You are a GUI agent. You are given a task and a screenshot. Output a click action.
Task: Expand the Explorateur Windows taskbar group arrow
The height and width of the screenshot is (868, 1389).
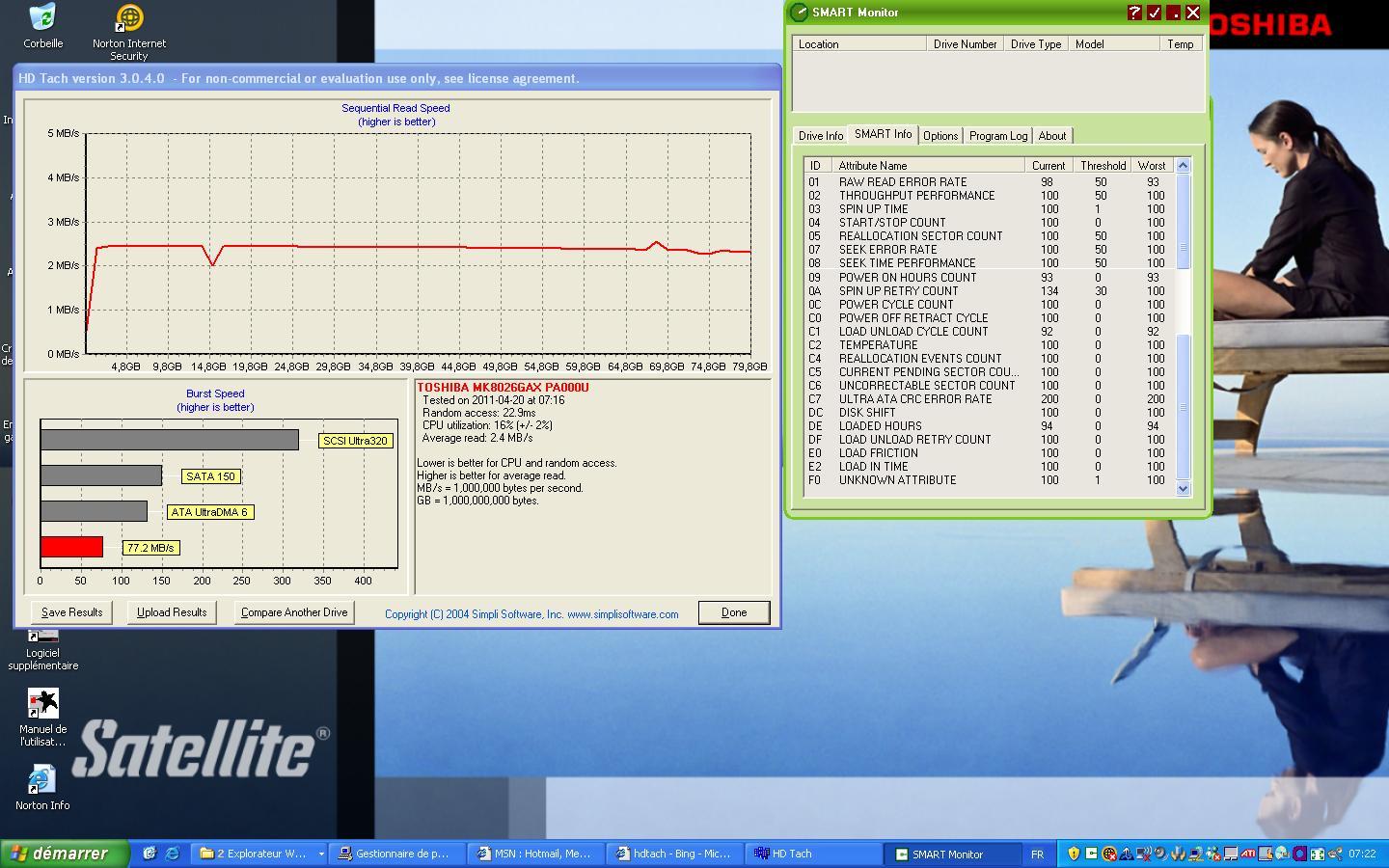tap(320, 854)
